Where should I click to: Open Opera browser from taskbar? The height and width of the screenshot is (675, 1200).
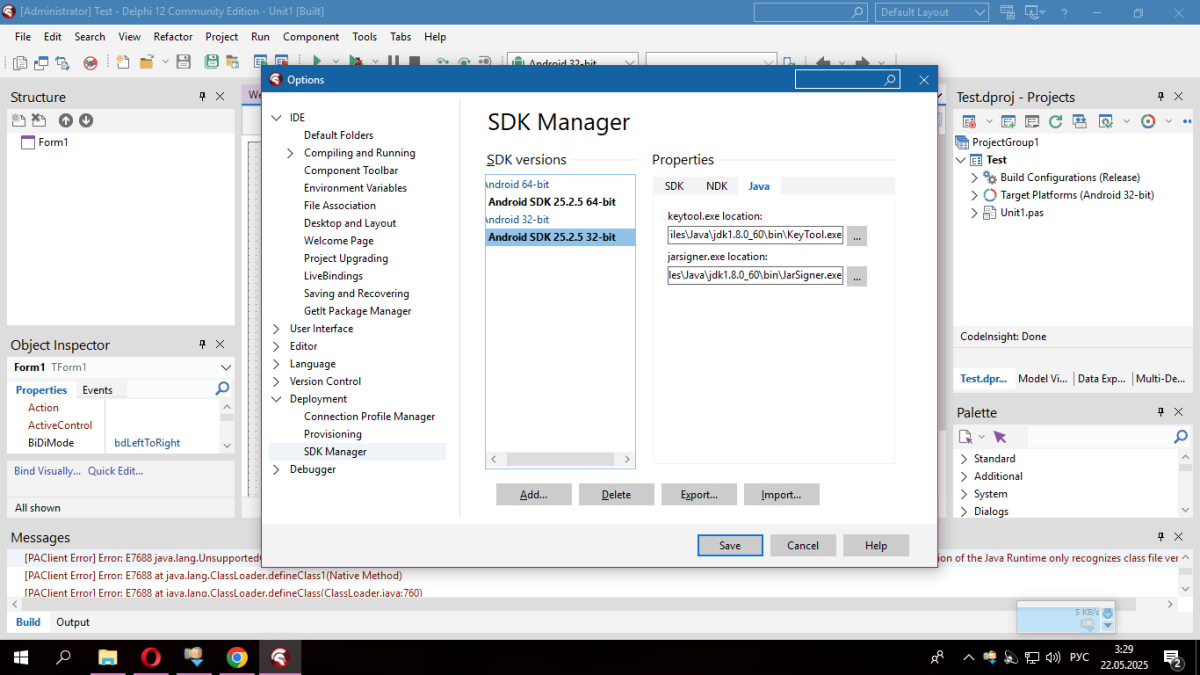(x=151, y=657)
